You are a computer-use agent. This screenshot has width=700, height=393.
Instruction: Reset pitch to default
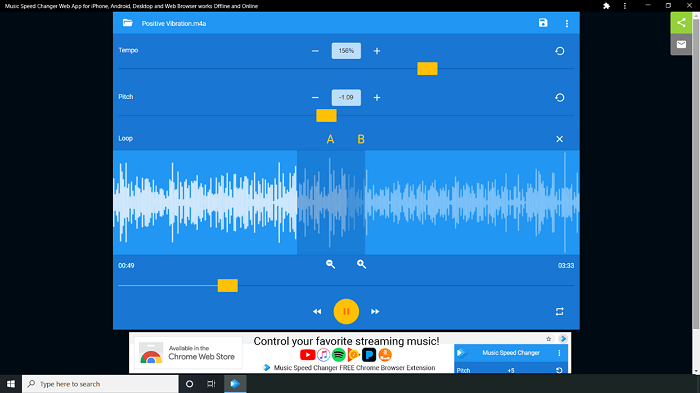559,97
